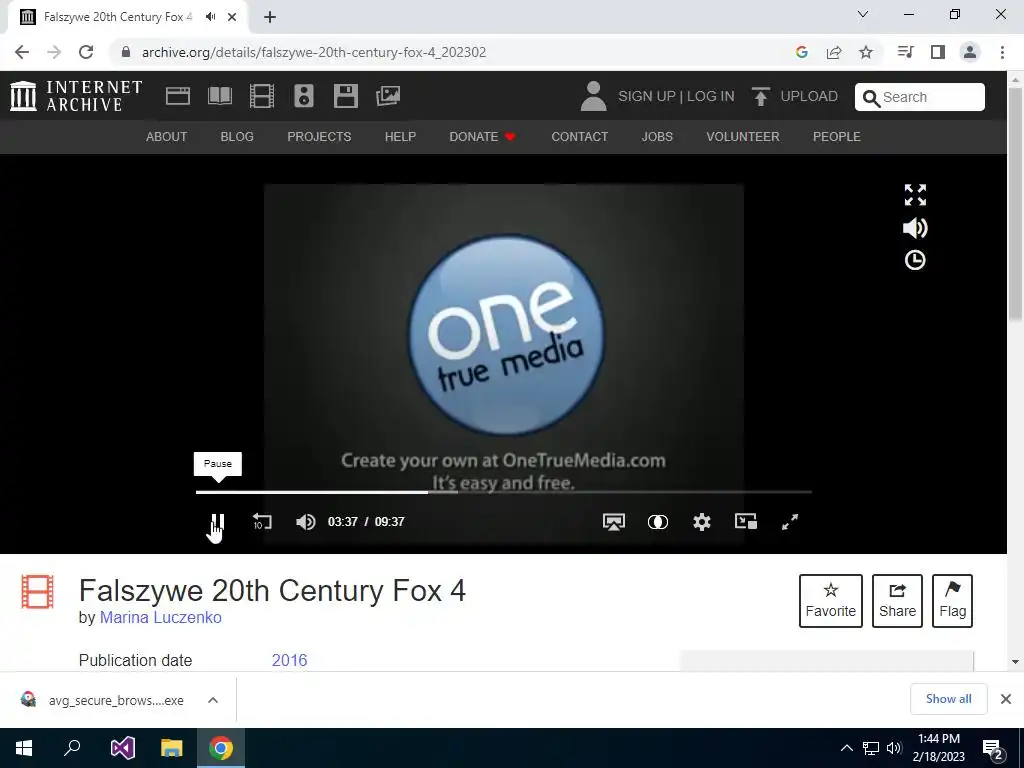Open Chrome media controls icon
The height and width of the screenshot is (768, 1024).
point(905,52)
